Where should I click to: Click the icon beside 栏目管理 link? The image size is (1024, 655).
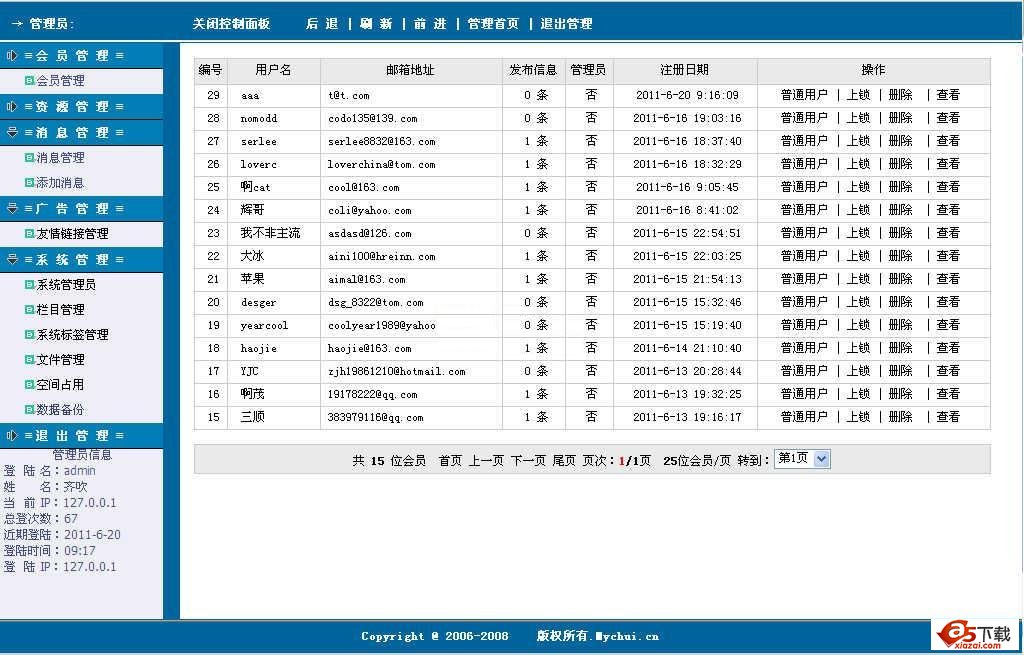coord(29,310)
